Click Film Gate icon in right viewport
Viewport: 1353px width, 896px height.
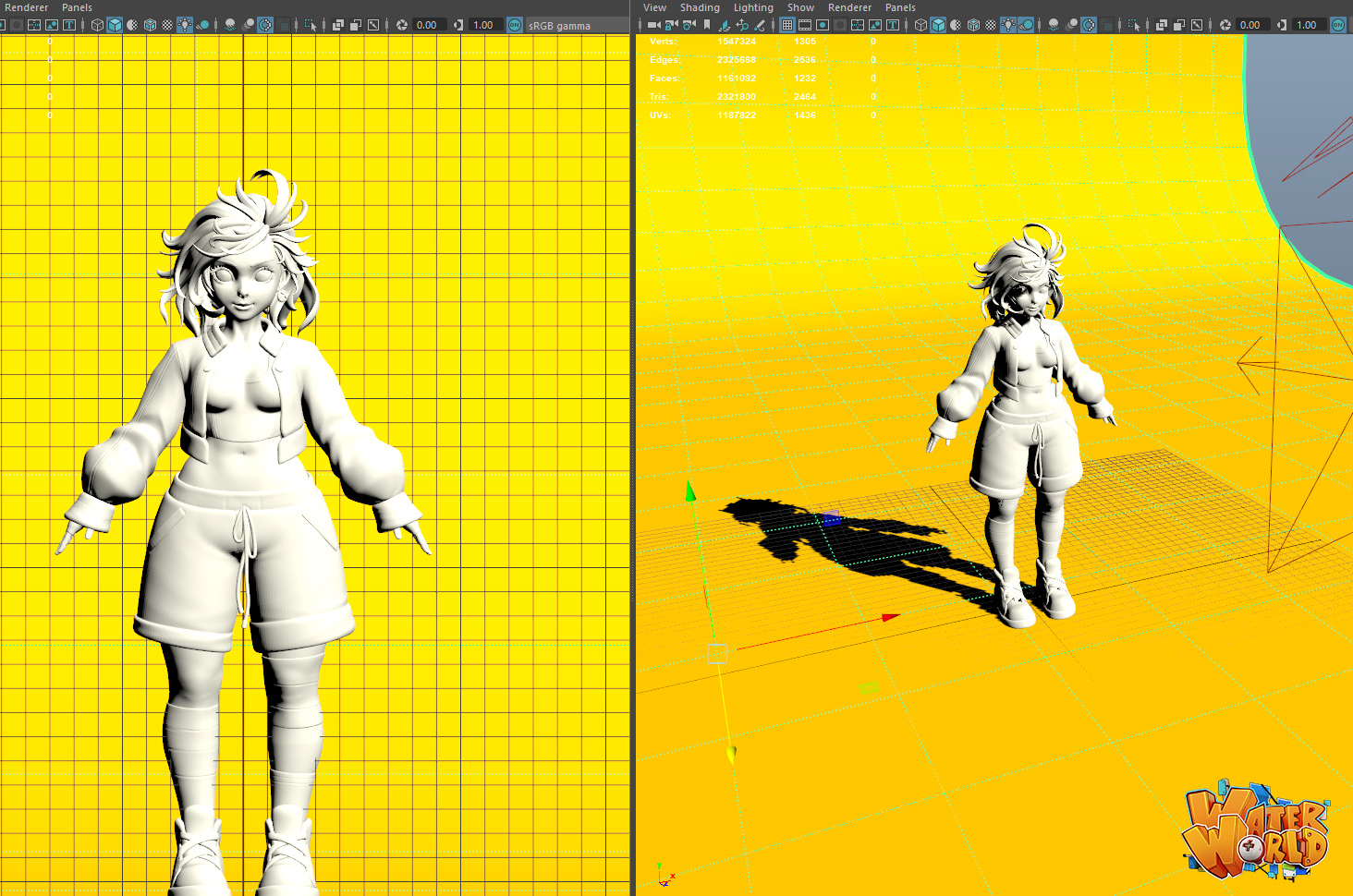(805, 25)
